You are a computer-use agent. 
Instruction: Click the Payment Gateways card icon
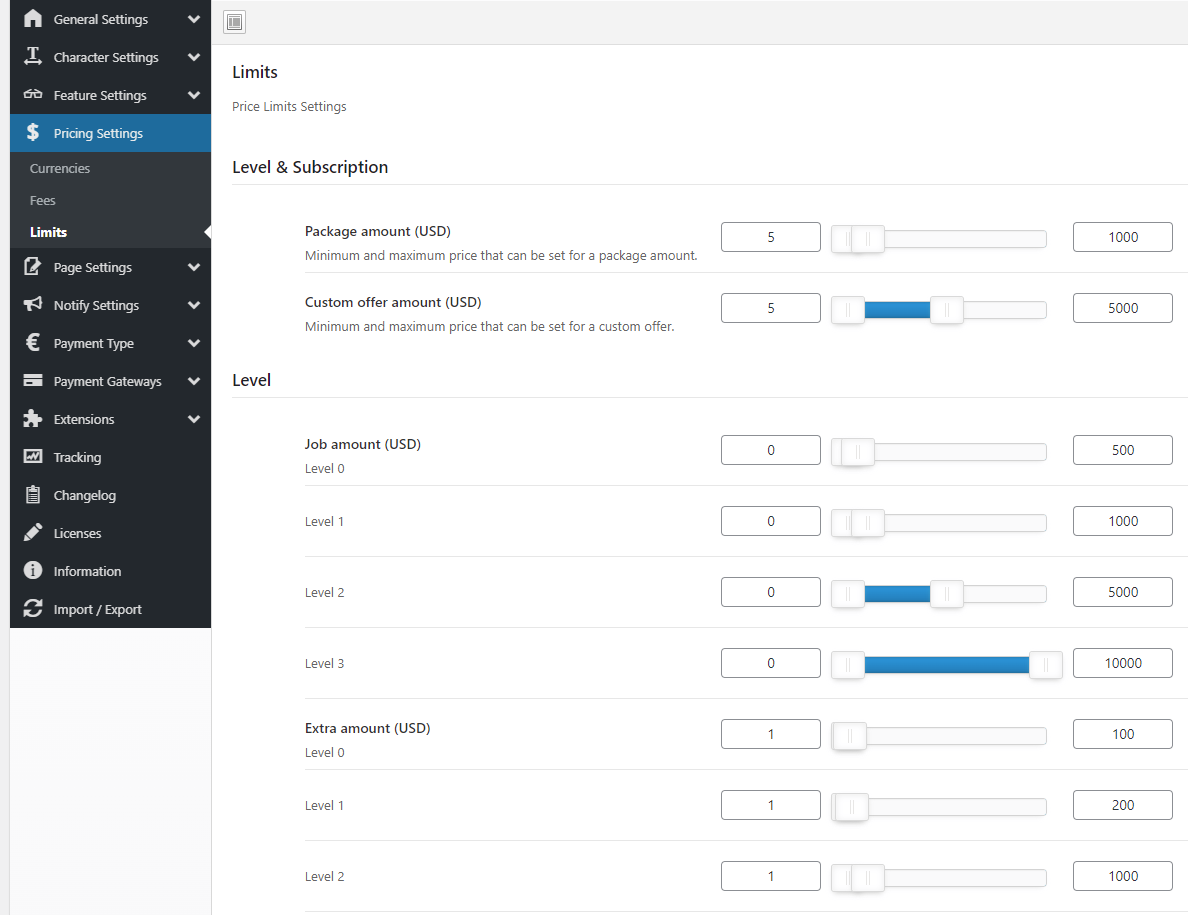33,380
